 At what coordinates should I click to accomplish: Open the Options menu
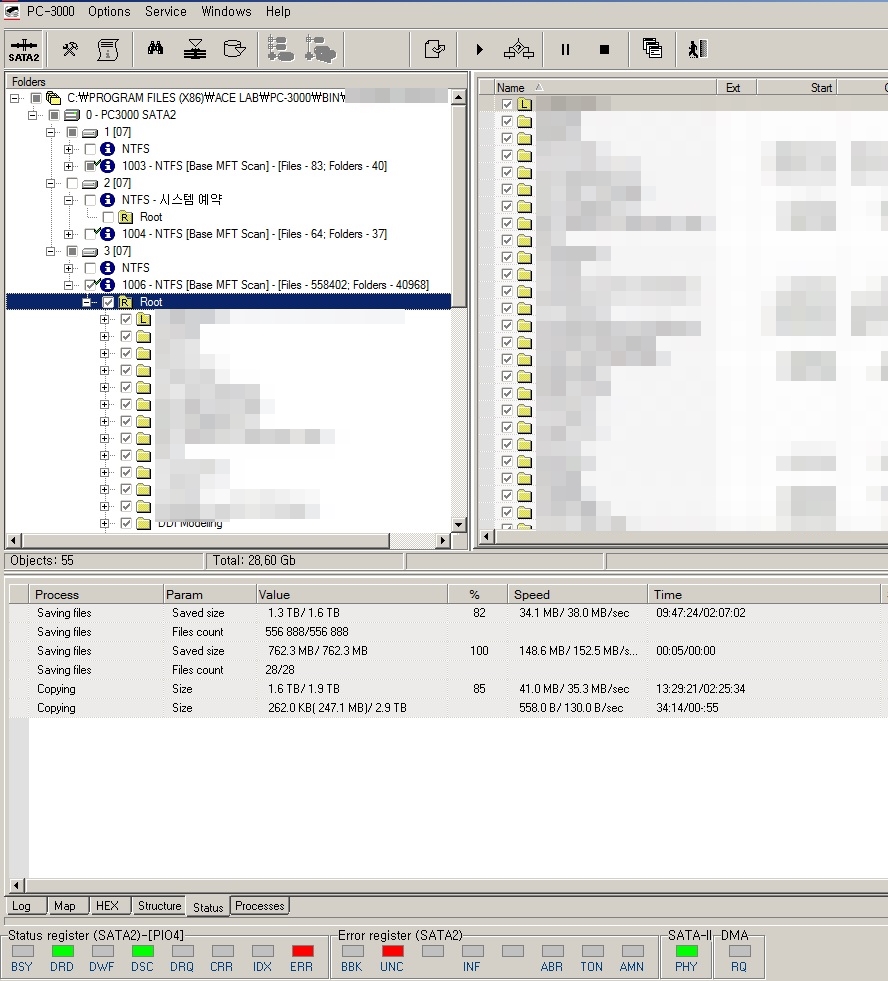pos(109,11)
